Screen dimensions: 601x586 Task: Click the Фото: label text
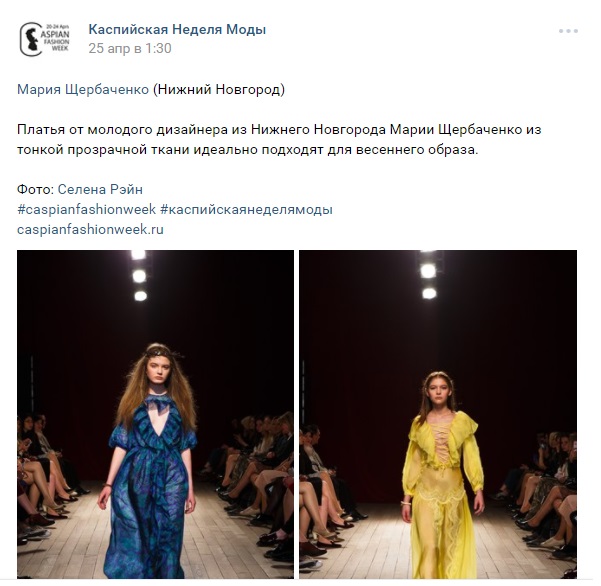point(36,189)
